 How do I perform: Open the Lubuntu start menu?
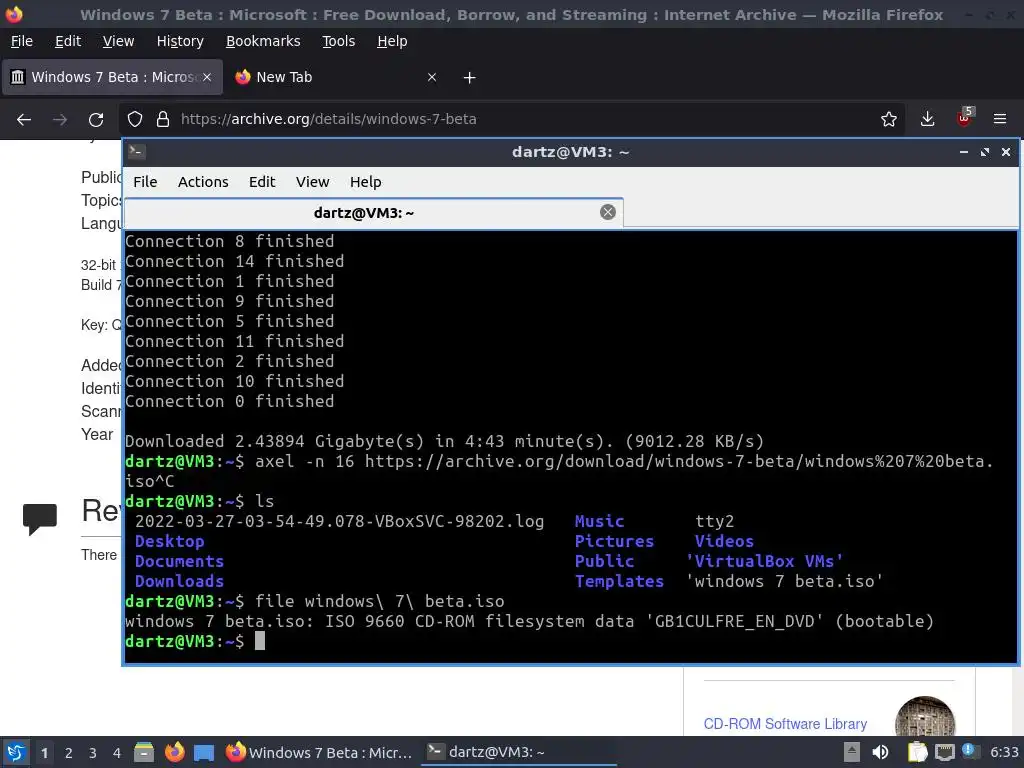click(x=16, y=752)
